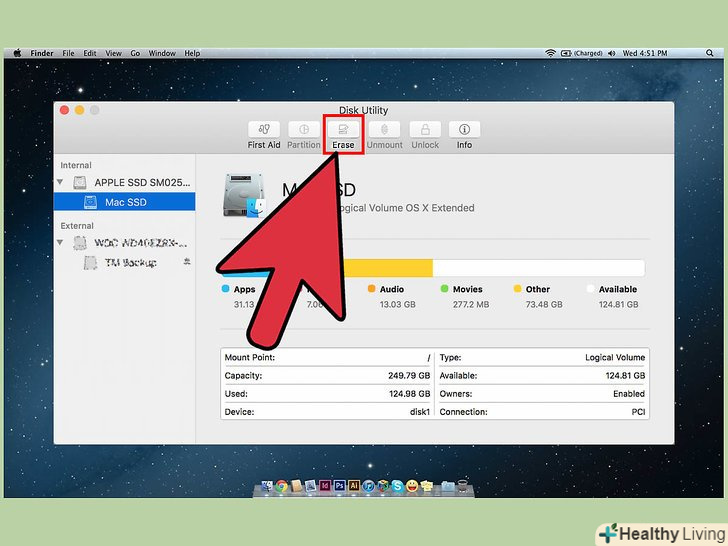Open the Go menu

[135, 53]
